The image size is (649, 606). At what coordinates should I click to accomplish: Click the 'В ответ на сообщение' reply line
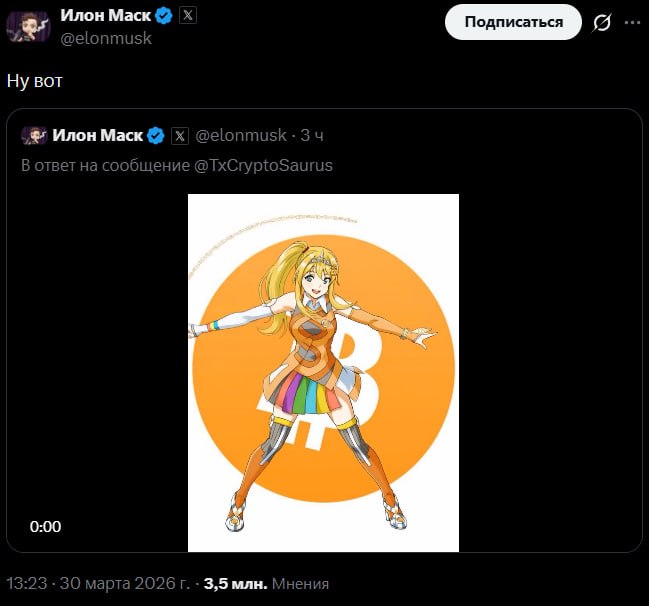tap(105, 165)
